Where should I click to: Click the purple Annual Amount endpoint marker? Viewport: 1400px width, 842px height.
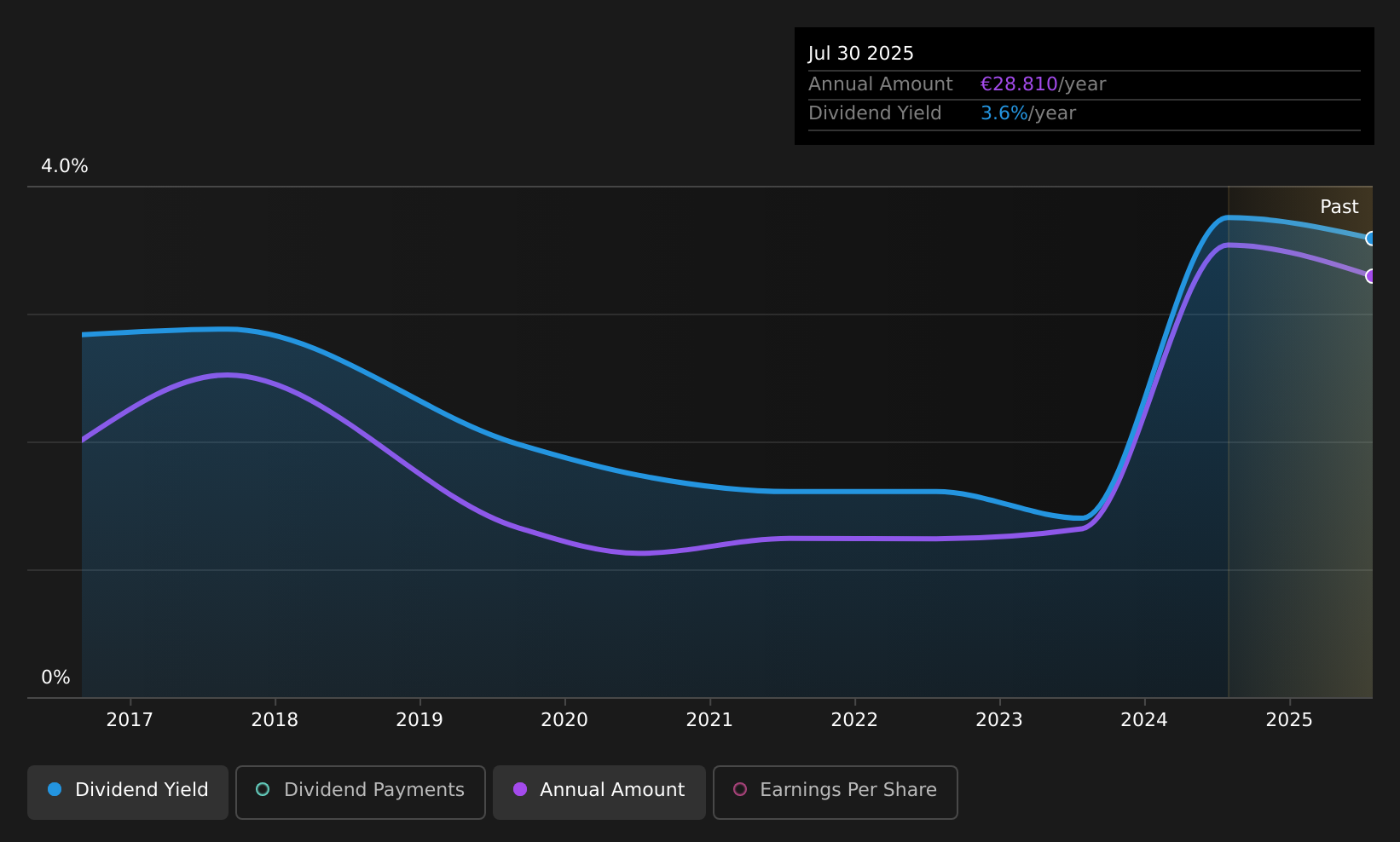pos(1371,276)
